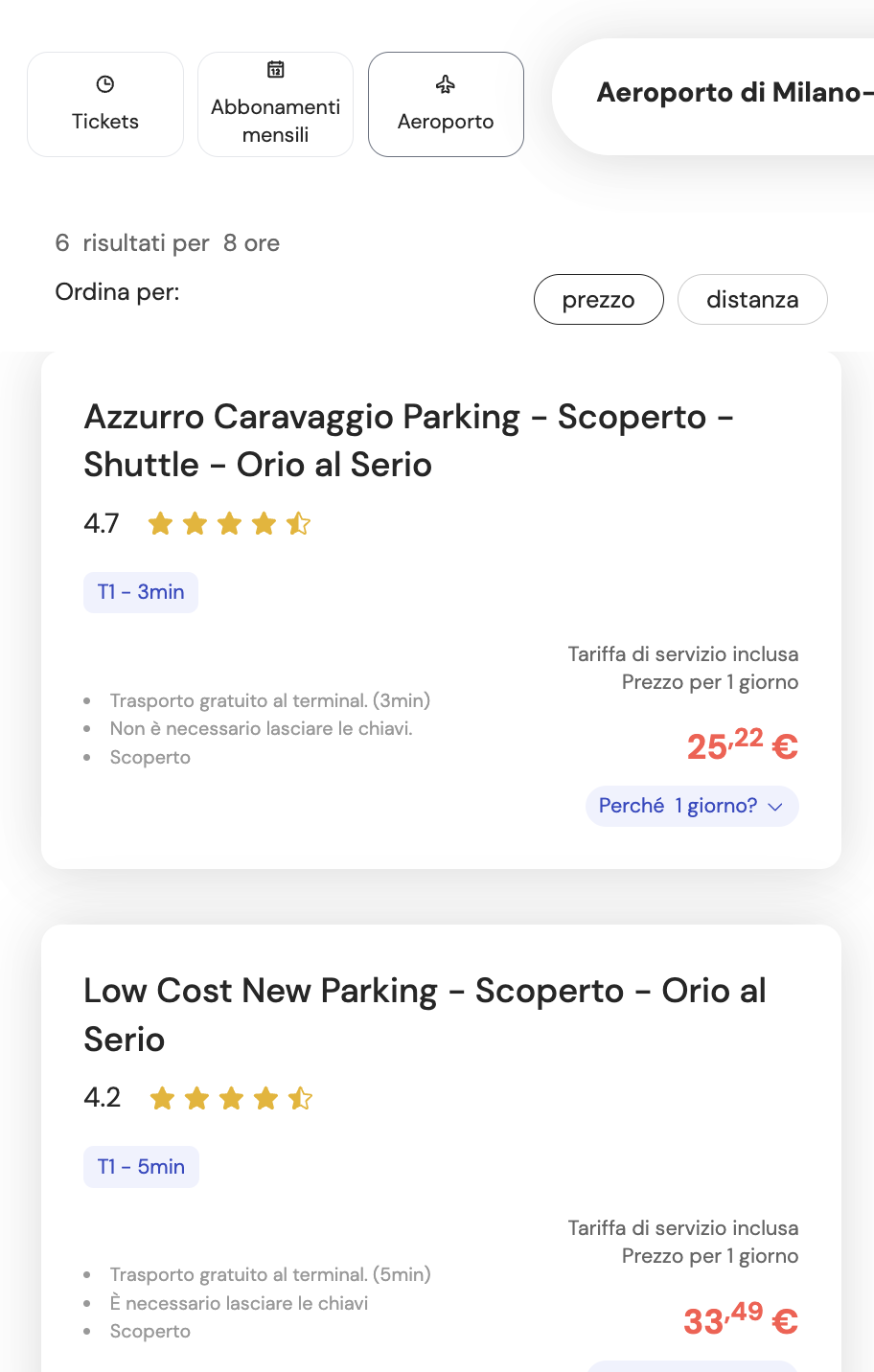Select the T1 - 3min badge
The image size is (874, 1372).
pos(141,592)
